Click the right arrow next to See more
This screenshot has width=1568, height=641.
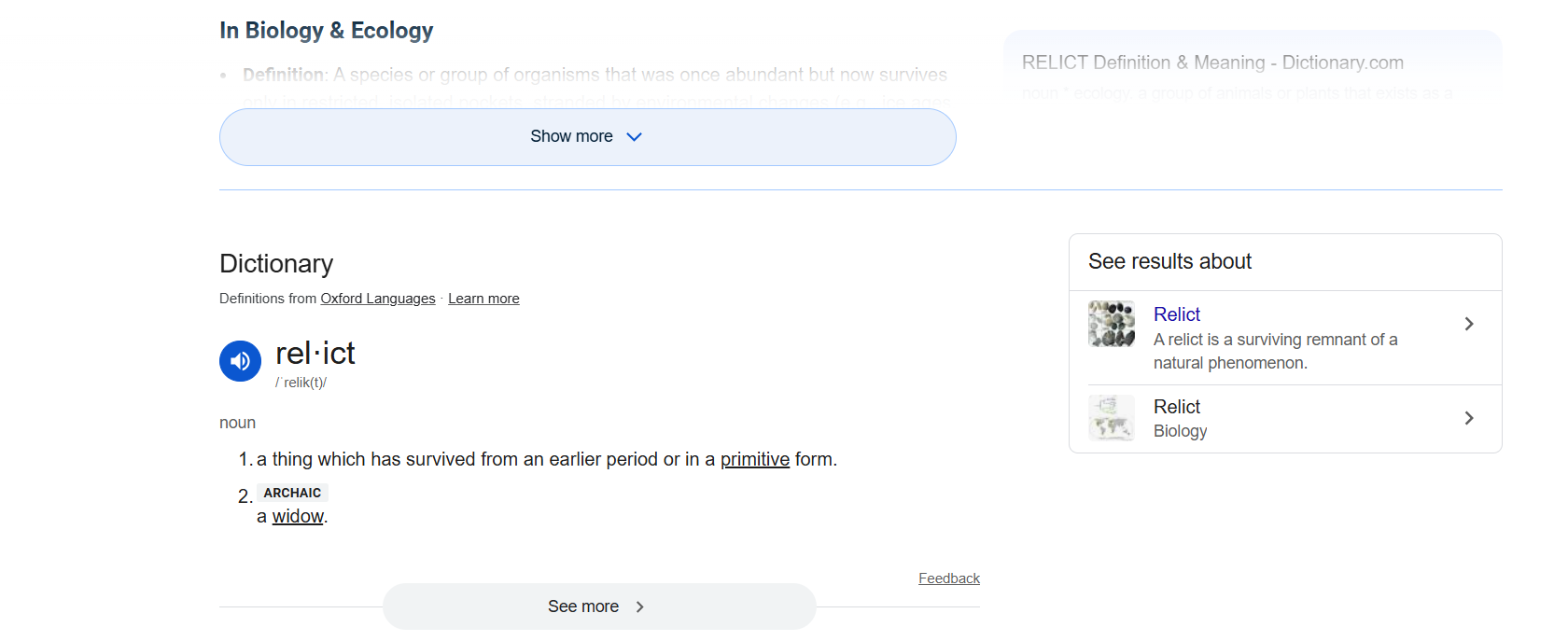(640, 606)
